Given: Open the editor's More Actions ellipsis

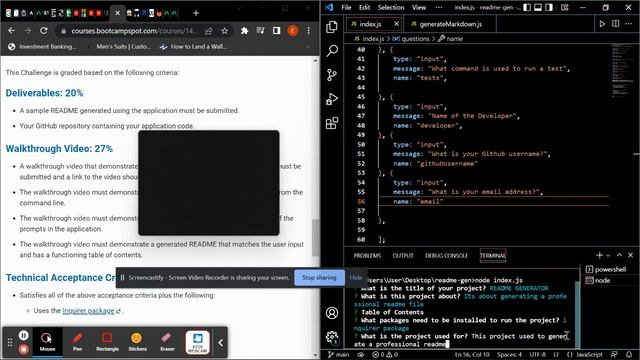Looking at the screenshot, I should 628,24.
